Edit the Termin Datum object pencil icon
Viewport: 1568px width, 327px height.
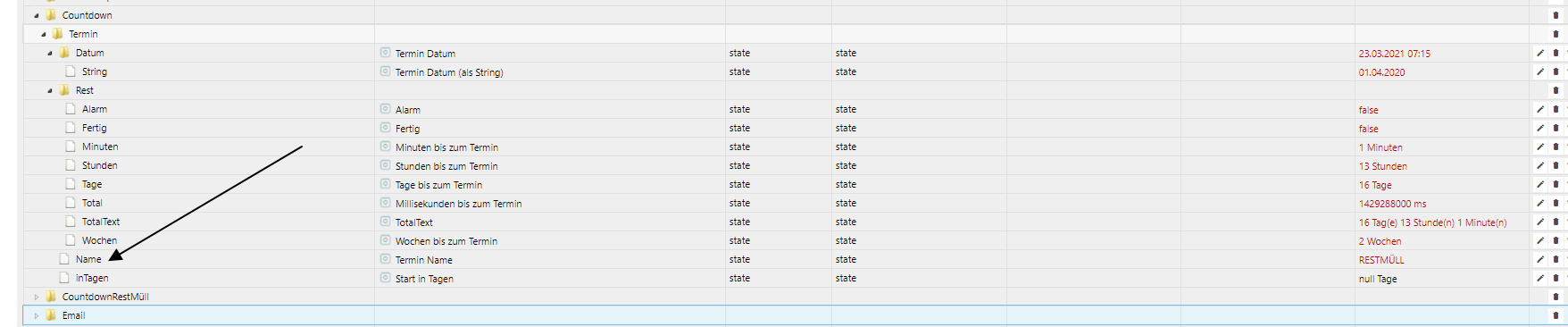click(x=1540, y=54)
